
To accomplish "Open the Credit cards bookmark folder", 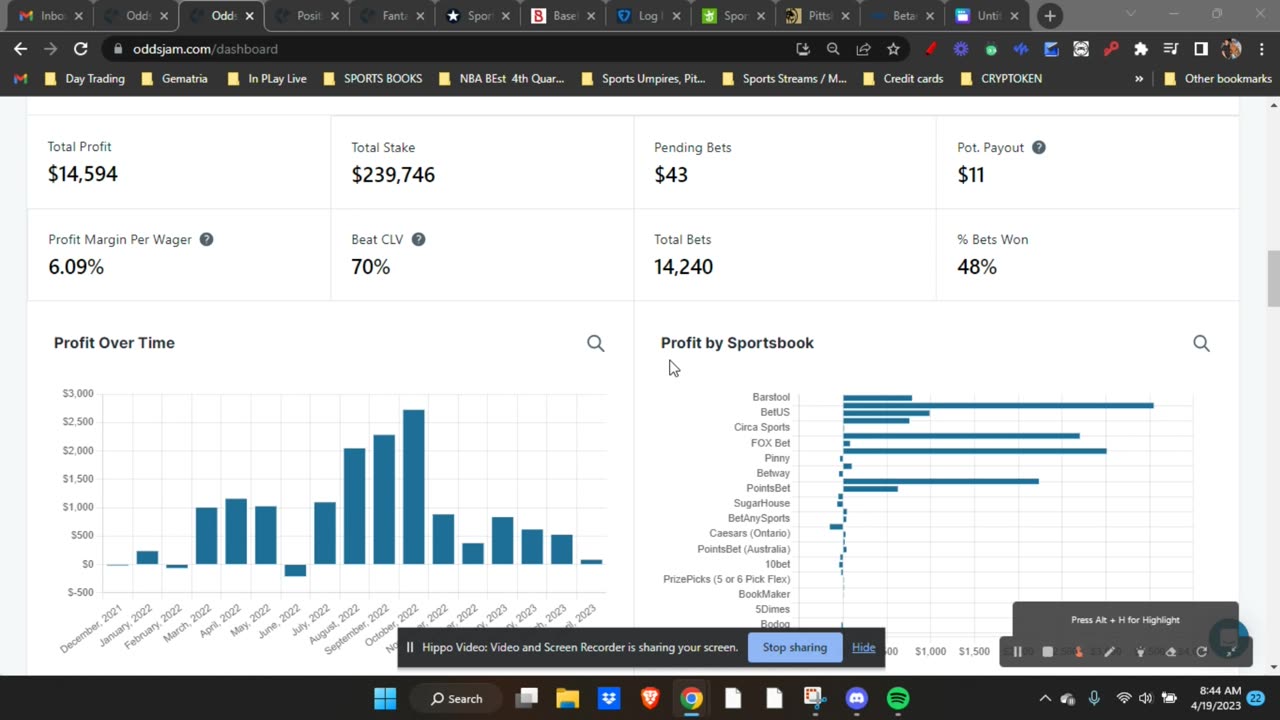I will [x=901, y=78].
